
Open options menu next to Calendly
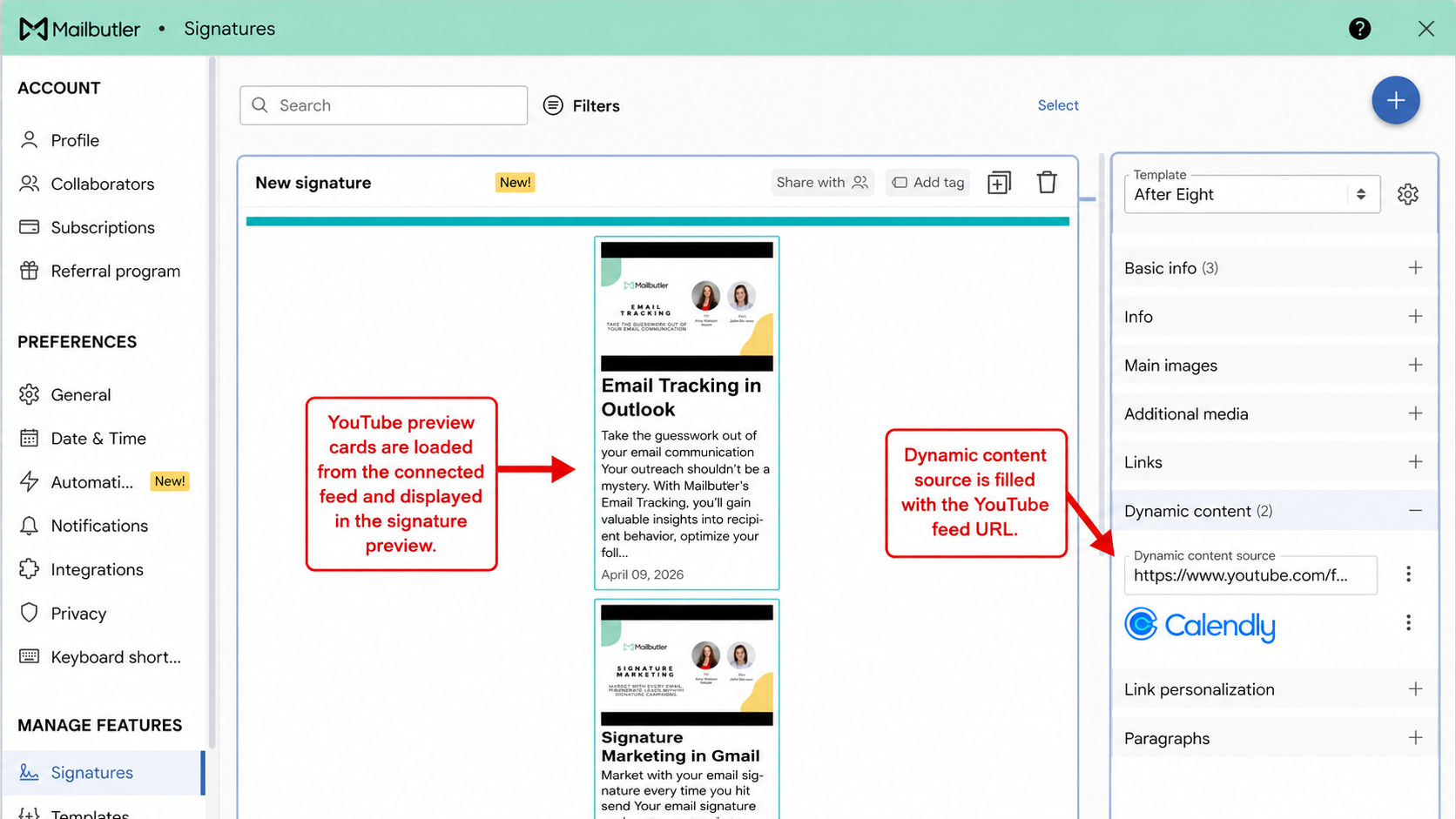(x=1408, y=623)
